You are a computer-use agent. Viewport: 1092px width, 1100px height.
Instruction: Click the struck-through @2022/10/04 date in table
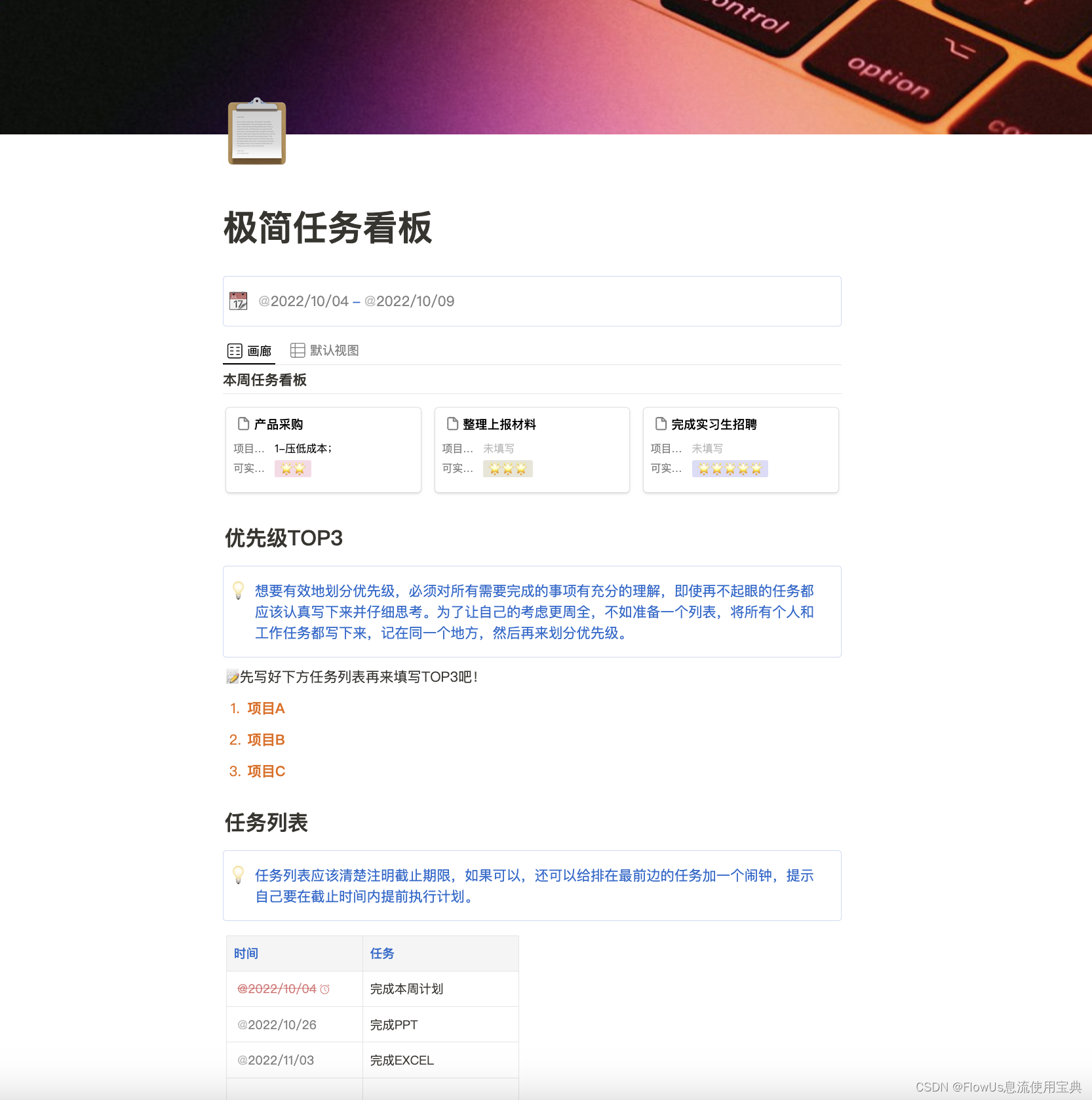point(277,989)
